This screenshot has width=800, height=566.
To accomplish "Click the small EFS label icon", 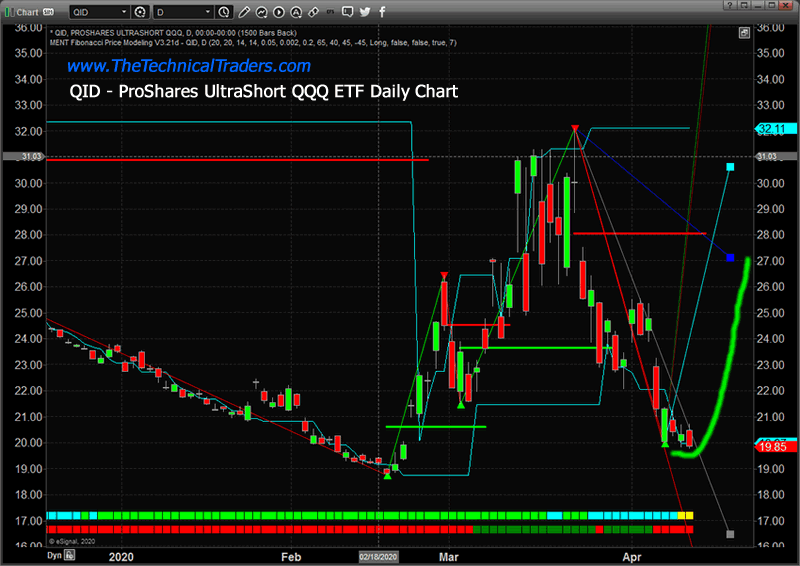I will click(x=331, y=11).
